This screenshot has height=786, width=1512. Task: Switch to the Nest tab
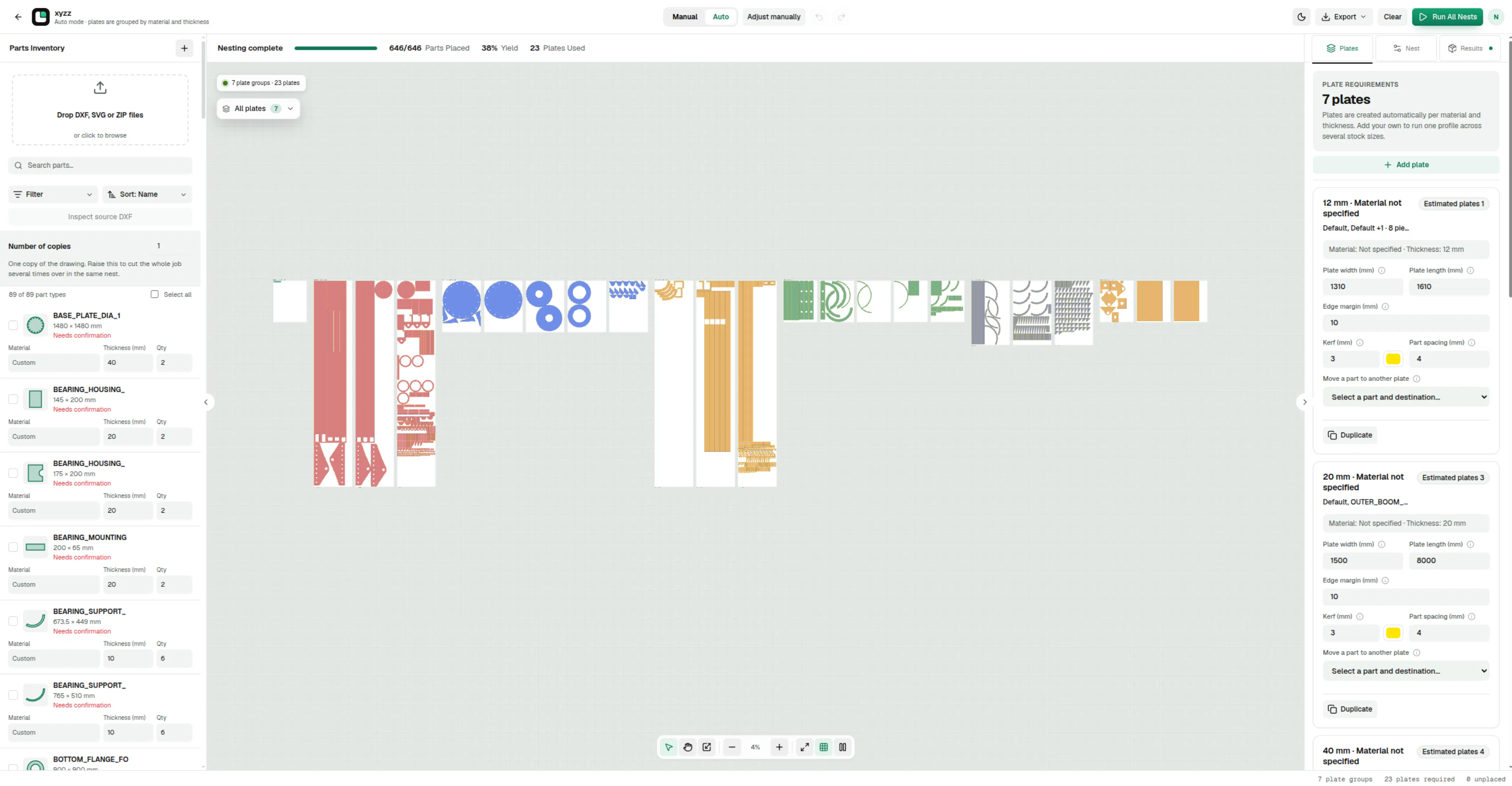[x=1406, y=48]
